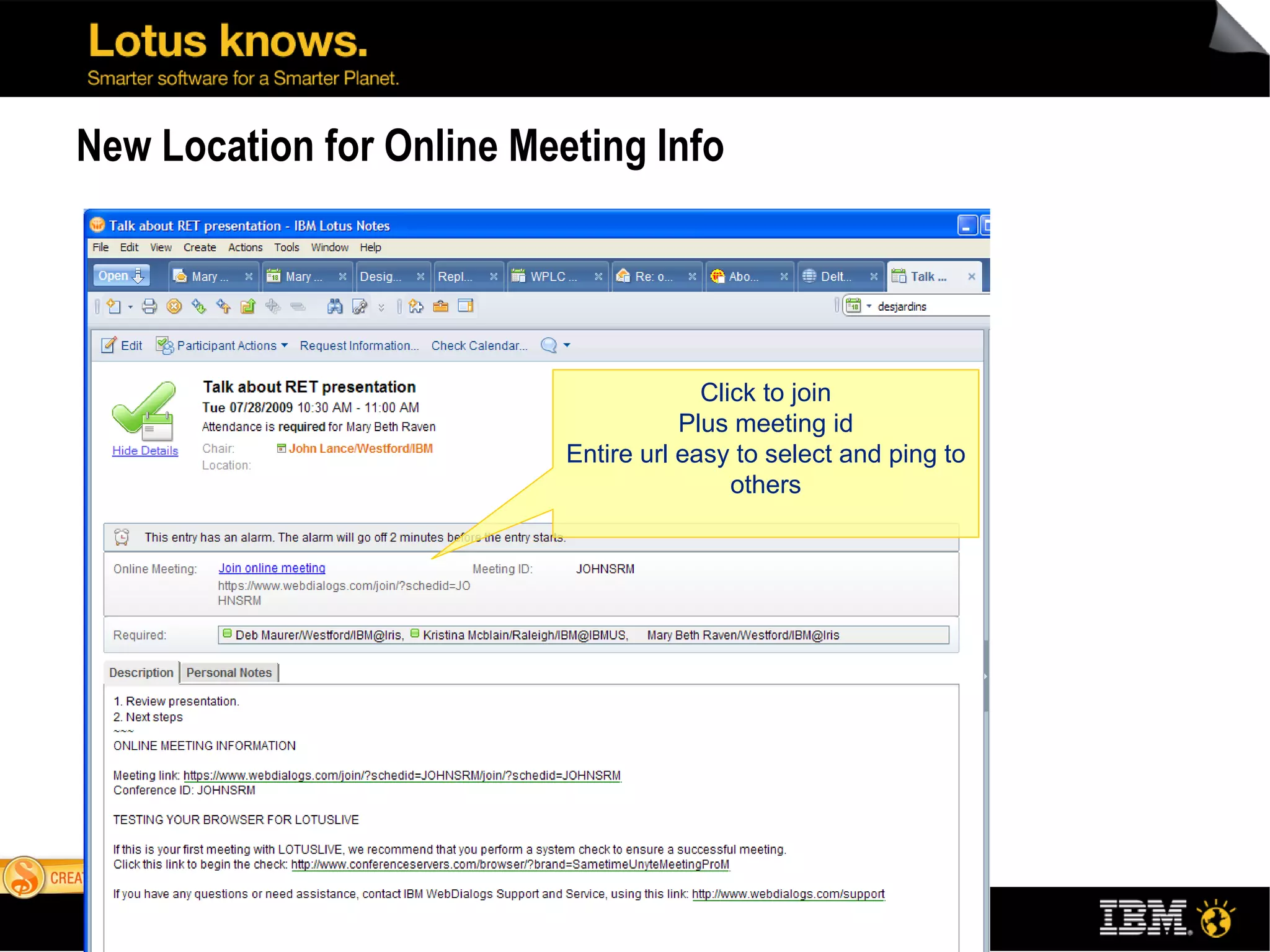1270x952 pixels.
Task: Click the Edit action with pencil icon
Action: click(122, 345)
